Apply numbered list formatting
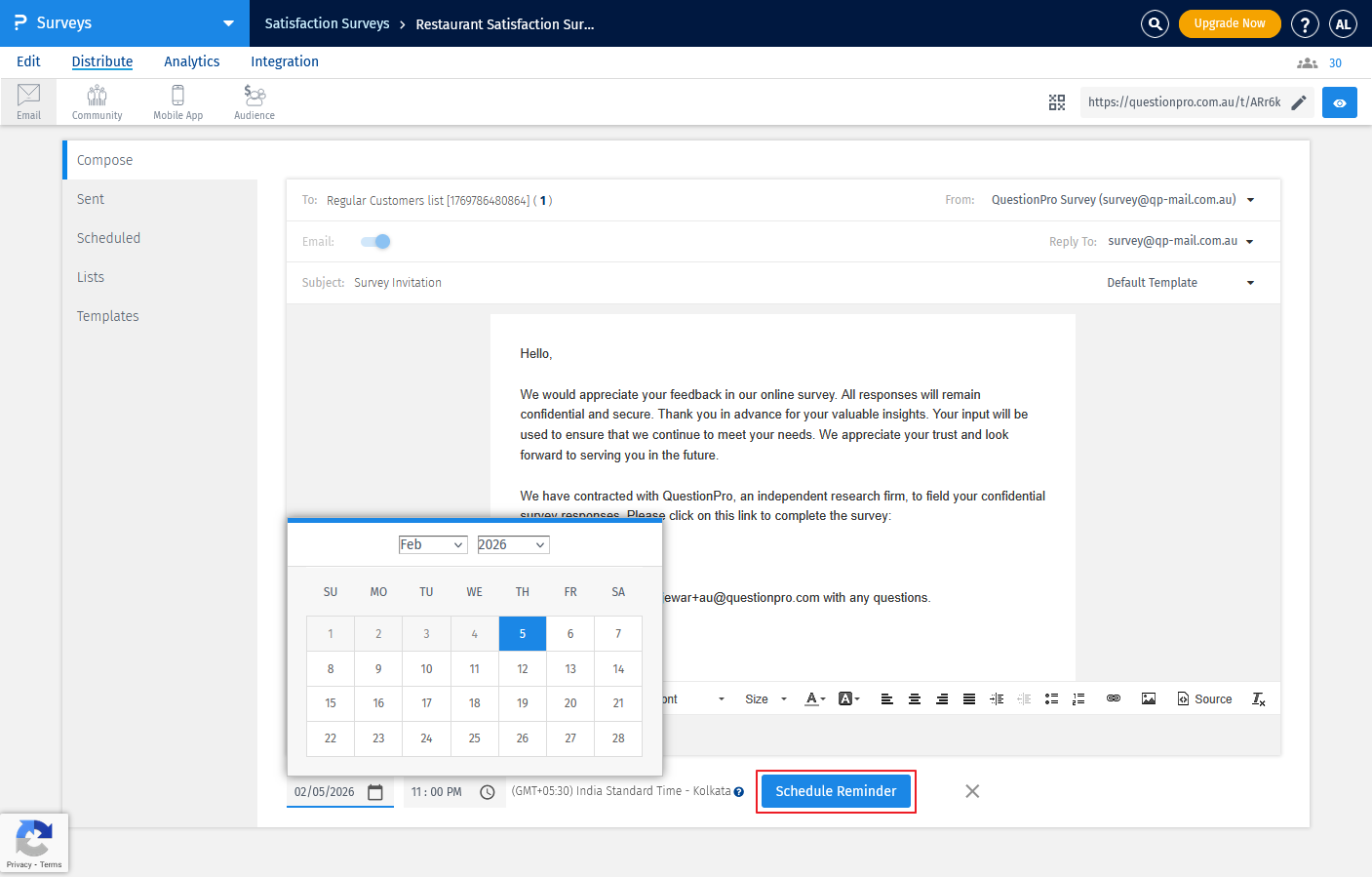This screenshot has height=877, width=1372. click(1078, 698)
